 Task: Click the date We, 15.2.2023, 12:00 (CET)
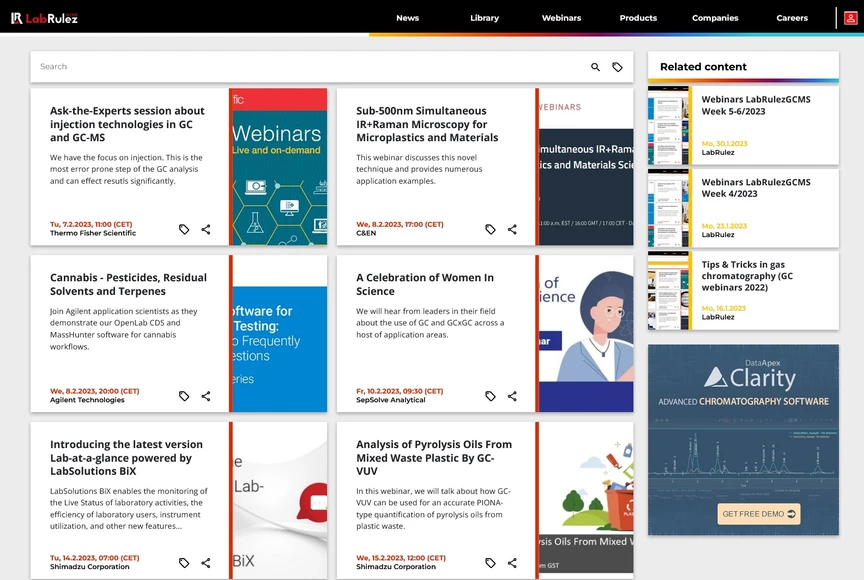tap(401, 558)
